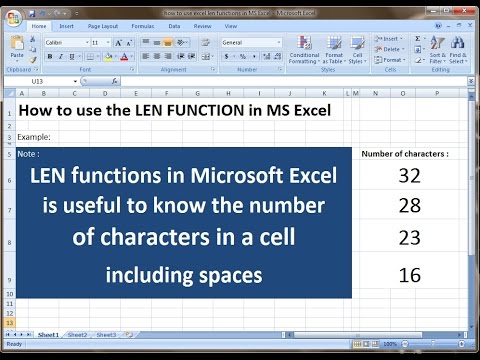The image size is (480, 360).
Task: Open Format as Table gallery
Action: [334, 49]
